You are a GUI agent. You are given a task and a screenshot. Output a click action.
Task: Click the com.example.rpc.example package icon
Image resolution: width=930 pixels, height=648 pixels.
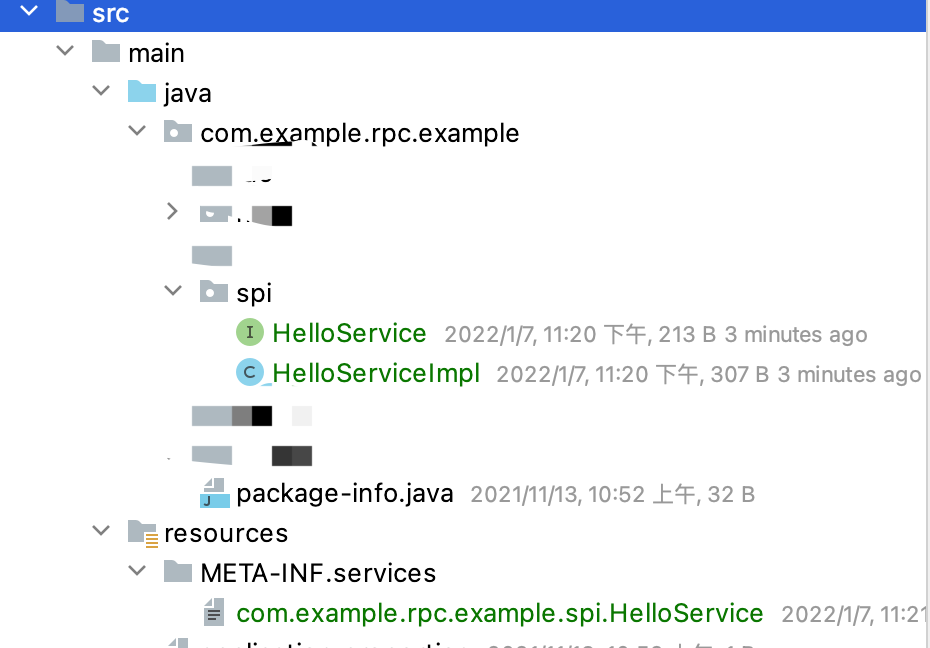[x=178, y=133]
